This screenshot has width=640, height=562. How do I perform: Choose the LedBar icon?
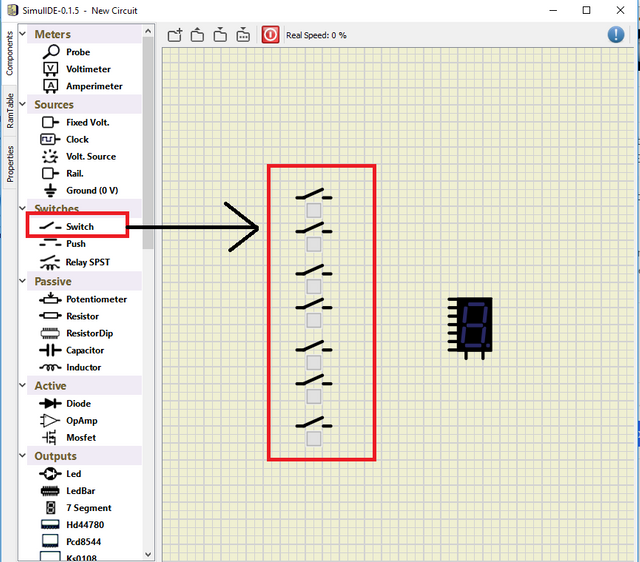50,491
